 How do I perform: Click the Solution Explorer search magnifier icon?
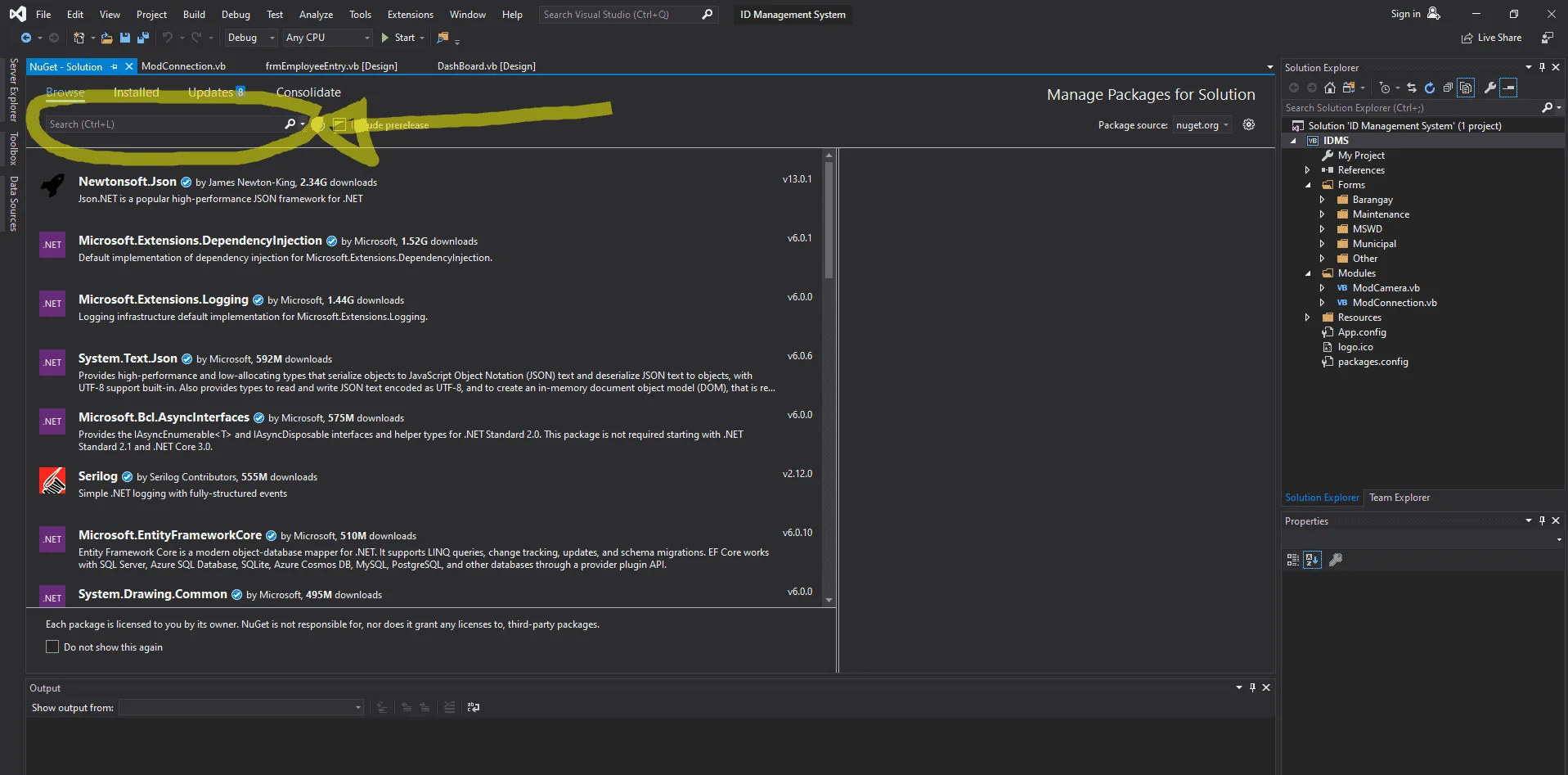point(1547,107)
